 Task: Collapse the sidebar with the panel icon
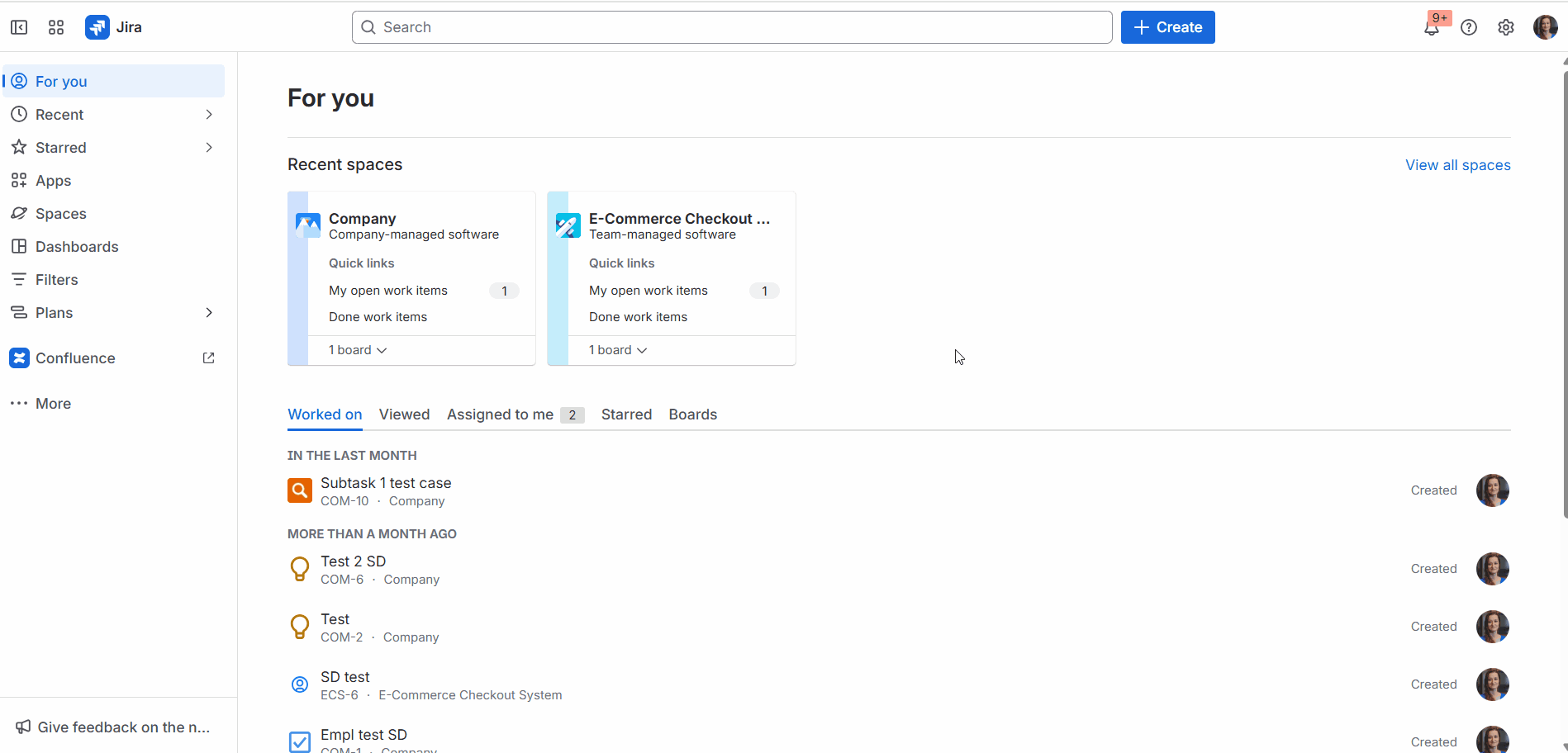pos(19,27)
